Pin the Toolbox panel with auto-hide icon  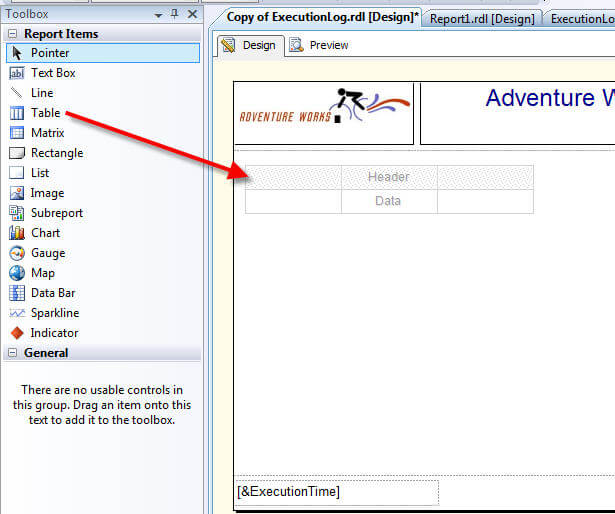(175, 14)
